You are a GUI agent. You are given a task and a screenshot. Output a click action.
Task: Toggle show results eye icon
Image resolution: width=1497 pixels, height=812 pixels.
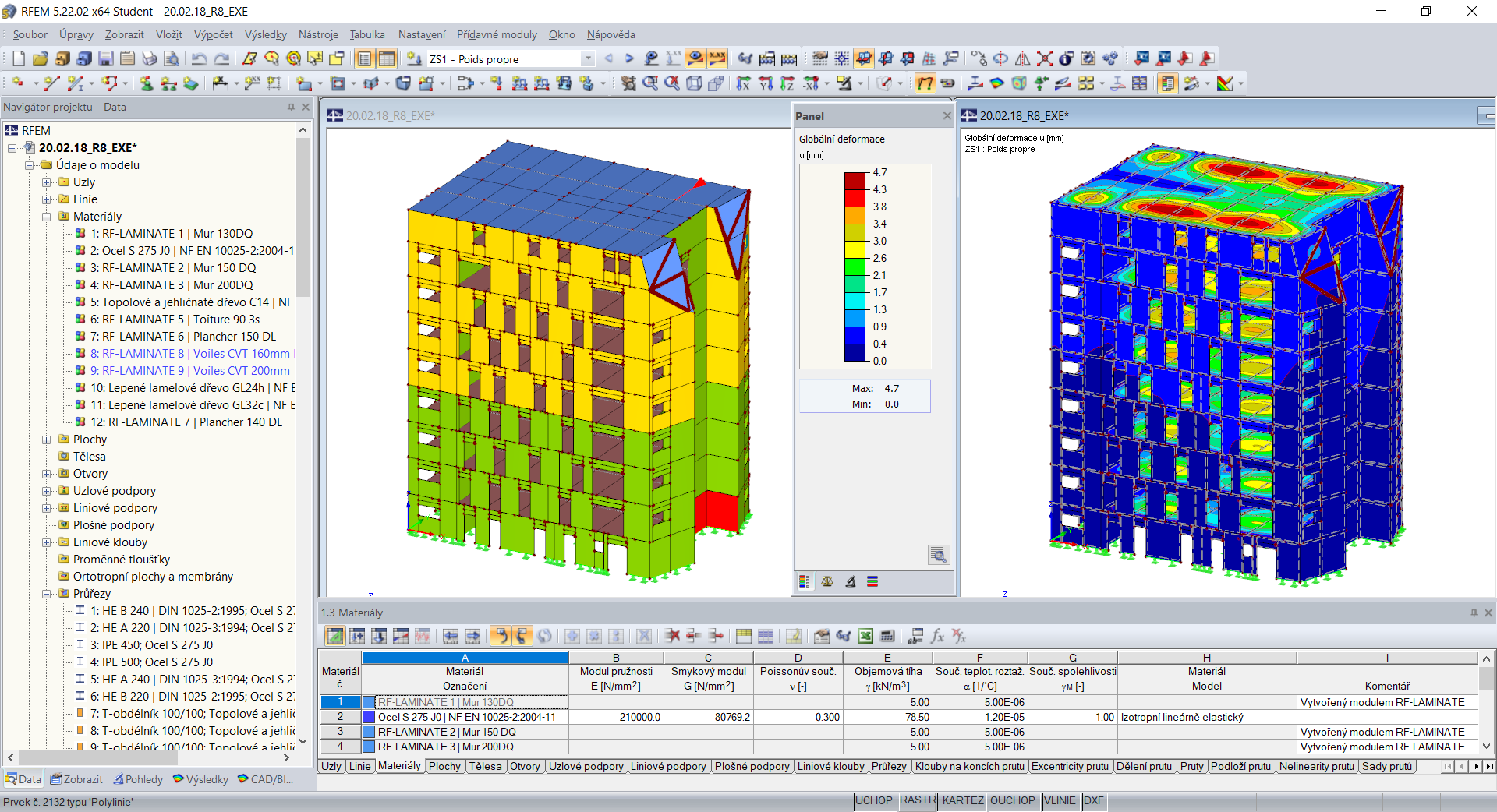coord(695,58)
